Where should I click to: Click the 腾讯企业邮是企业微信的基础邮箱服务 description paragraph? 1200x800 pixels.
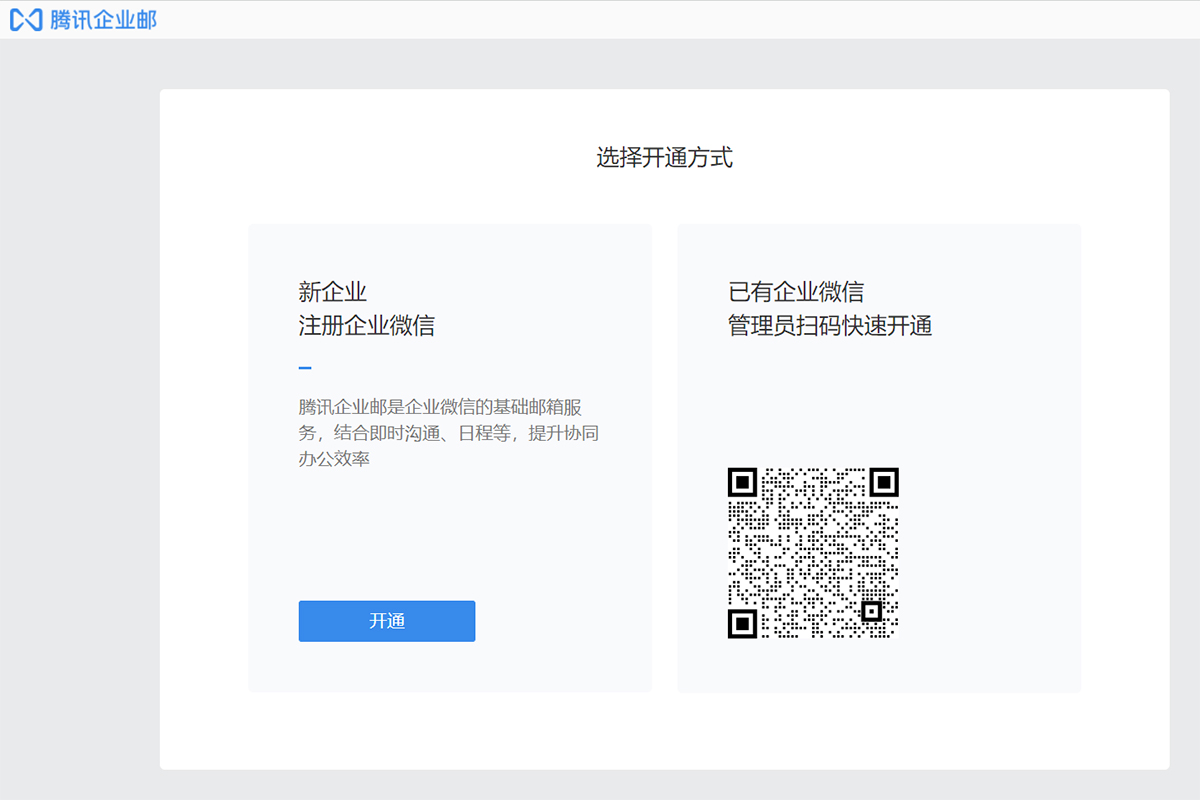(x=449, y=433)
